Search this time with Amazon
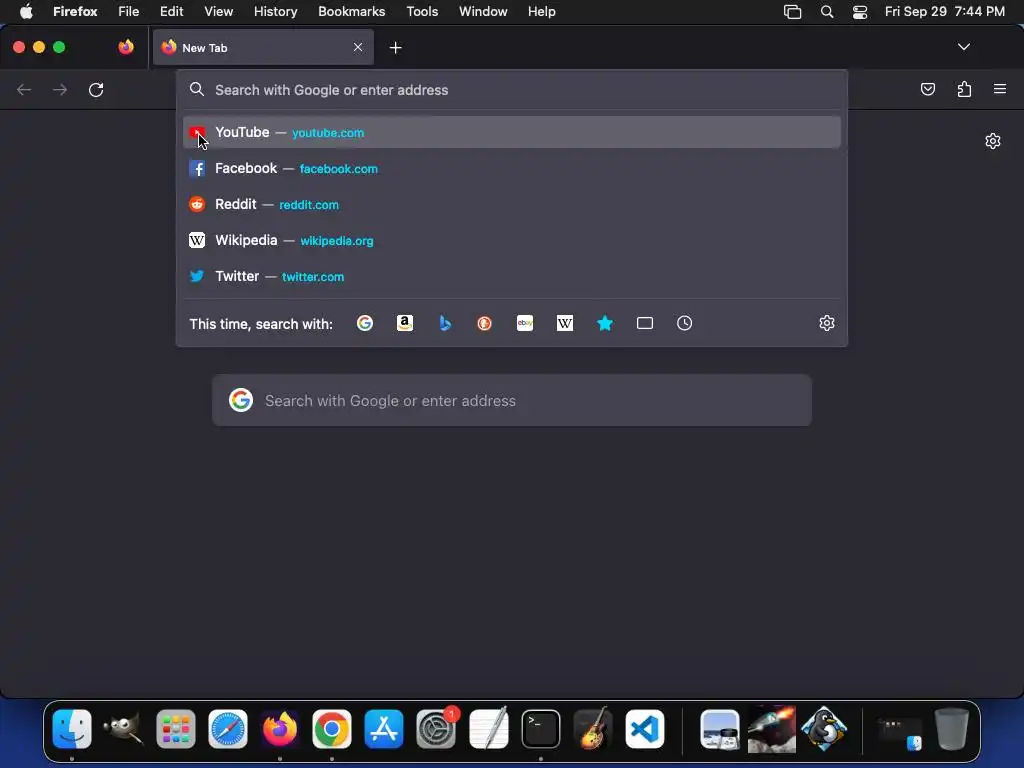Image resolution: width=1024 pixels, height=768 pixels. click(x=405, y=323)
